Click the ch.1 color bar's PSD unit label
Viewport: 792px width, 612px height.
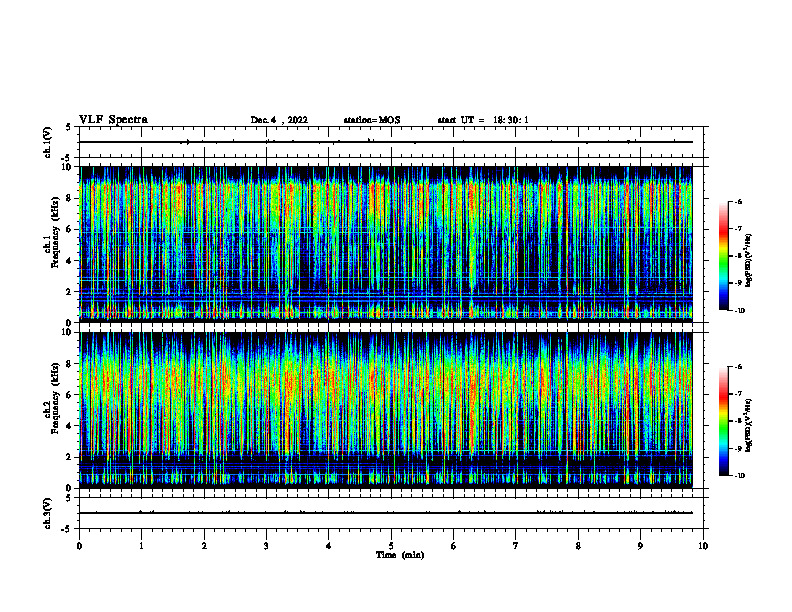pyautogui.click(x=749, y=261)
